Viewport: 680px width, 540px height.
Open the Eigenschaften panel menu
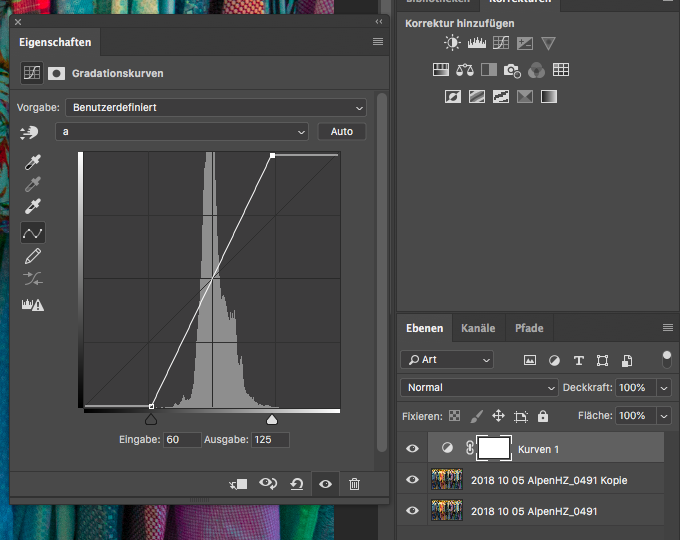pyautogui.click(x=378, y=42)
